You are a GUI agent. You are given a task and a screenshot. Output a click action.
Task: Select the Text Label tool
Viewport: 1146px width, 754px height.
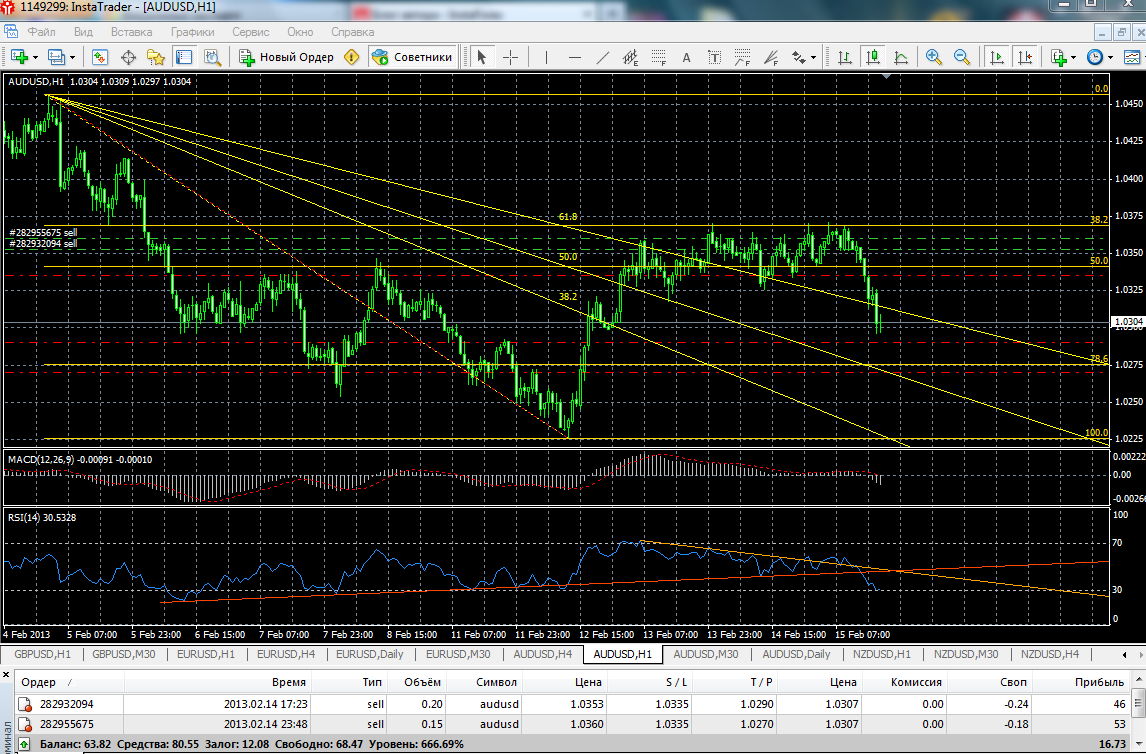click(714, 57)
